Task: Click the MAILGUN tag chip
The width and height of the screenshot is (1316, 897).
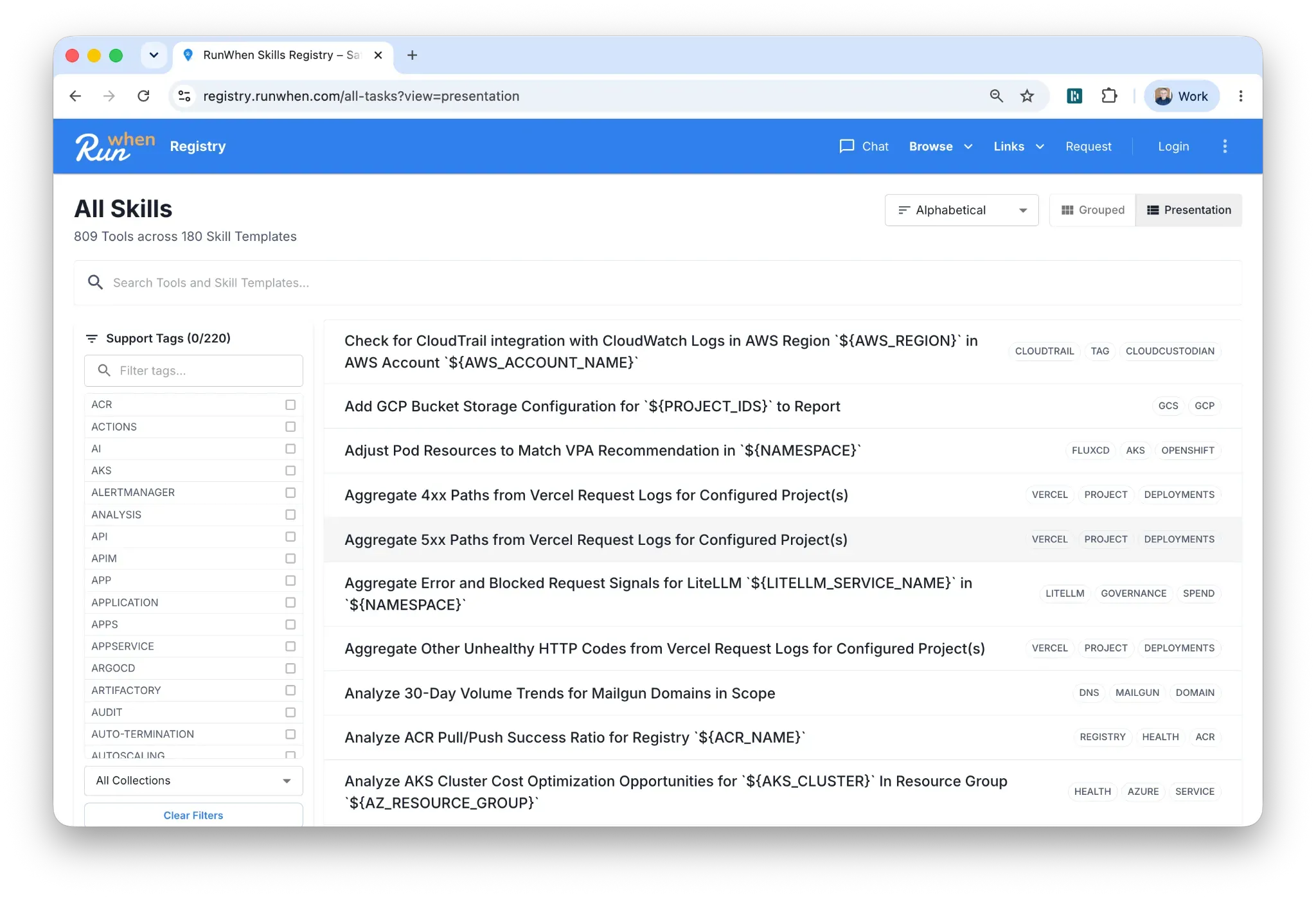Action: [1137, 693]
